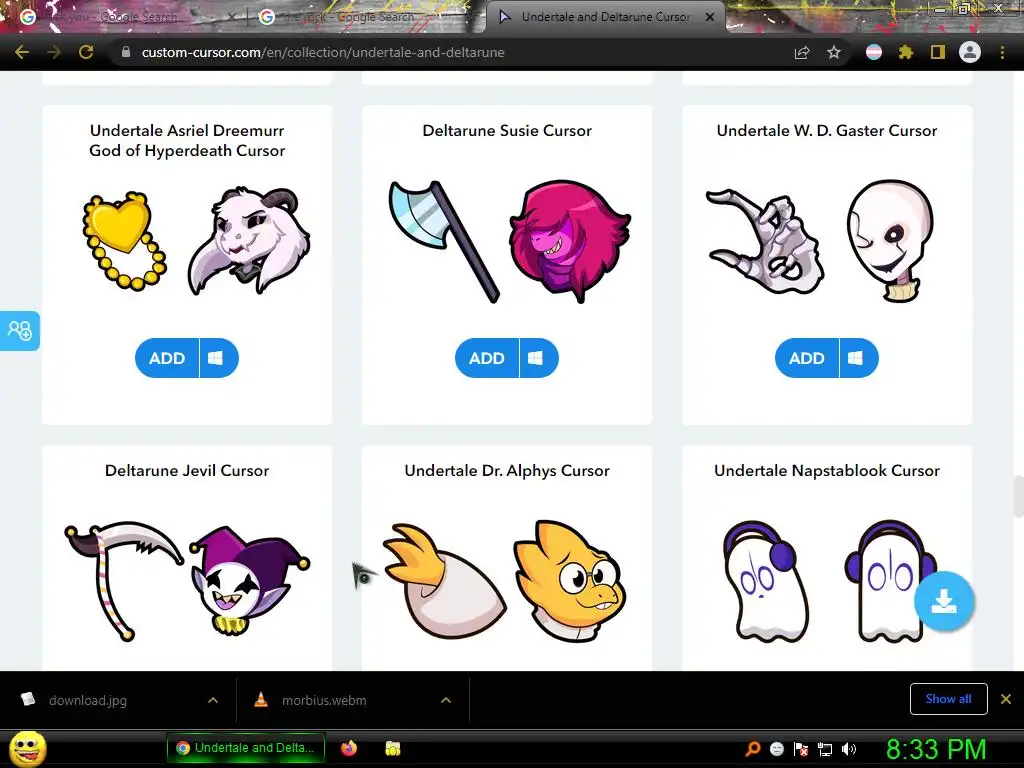
Task: Open Chrome three-dot menu
Action: pos(1002,52)
